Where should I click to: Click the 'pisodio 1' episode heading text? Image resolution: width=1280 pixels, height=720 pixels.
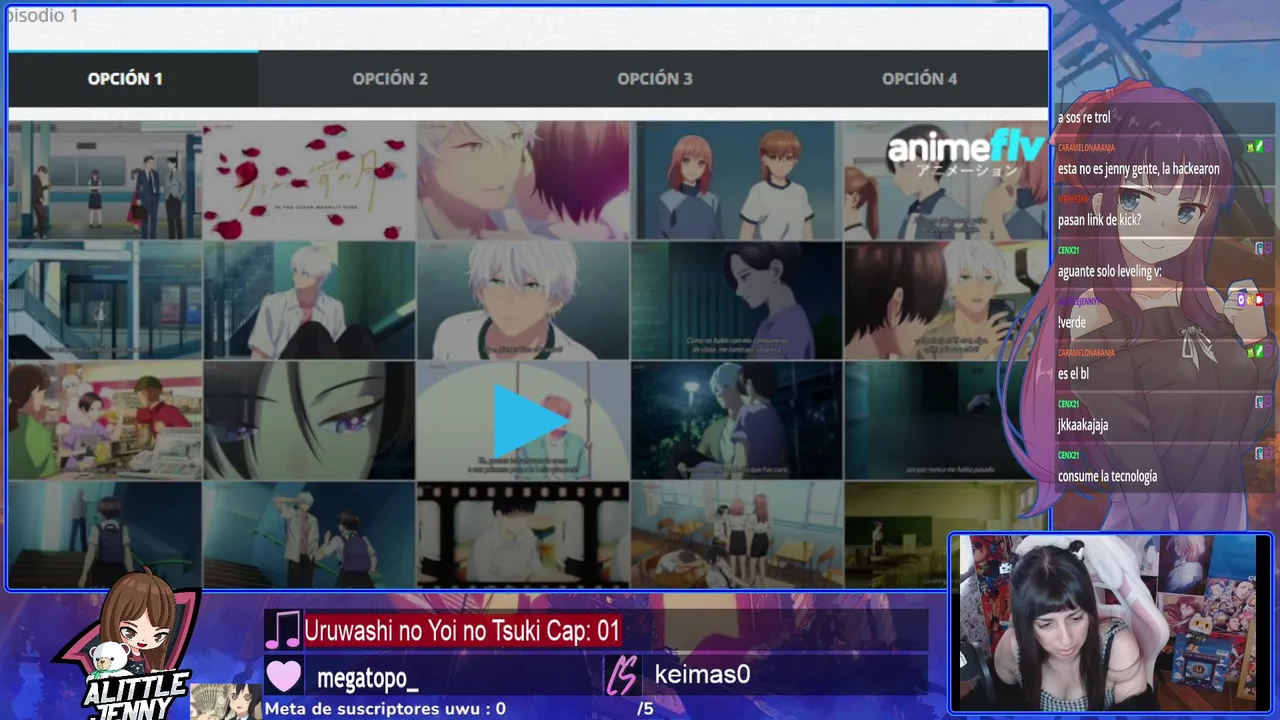coord(42,16)
